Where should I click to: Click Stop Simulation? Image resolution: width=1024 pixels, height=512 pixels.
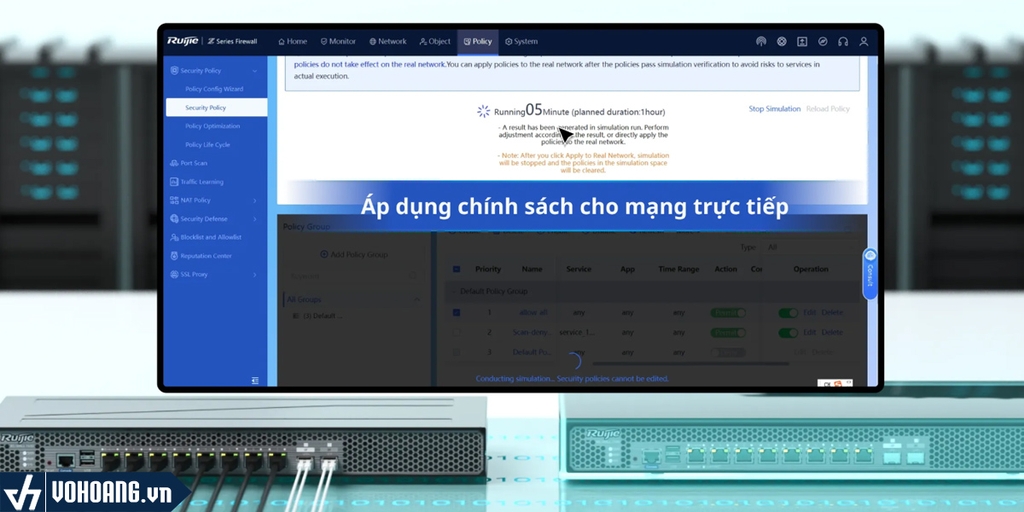tap(775, 109)
